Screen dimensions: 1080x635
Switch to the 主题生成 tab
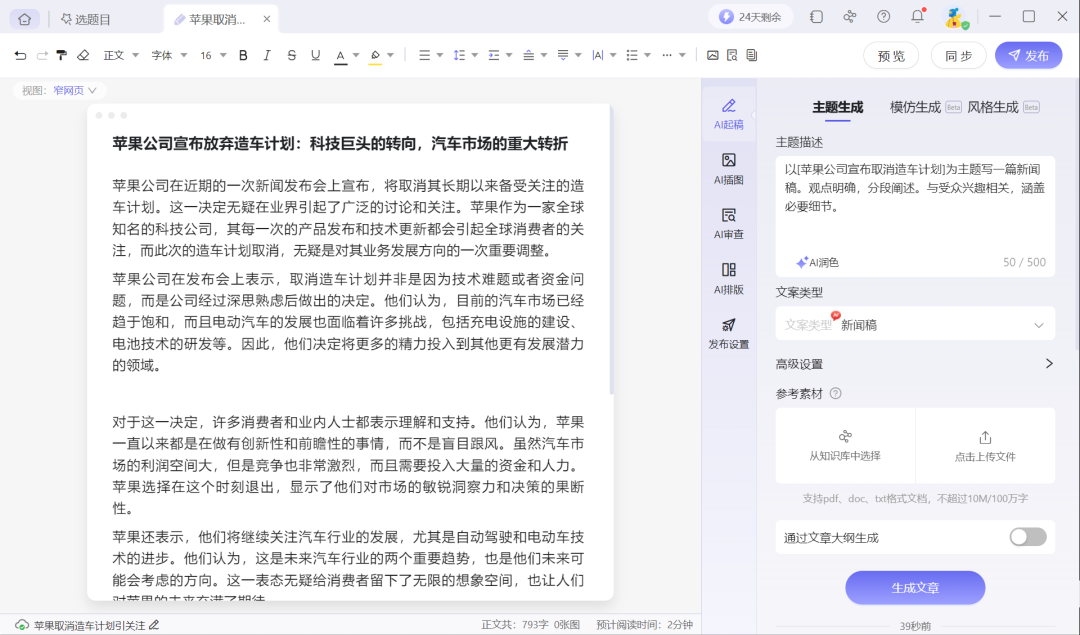point(838,107)
